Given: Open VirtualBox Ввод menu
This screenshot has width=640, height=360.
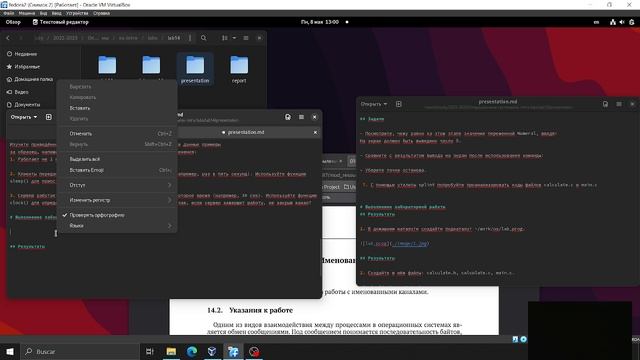Looking at the screenshot, I should [x=57, y=13].
